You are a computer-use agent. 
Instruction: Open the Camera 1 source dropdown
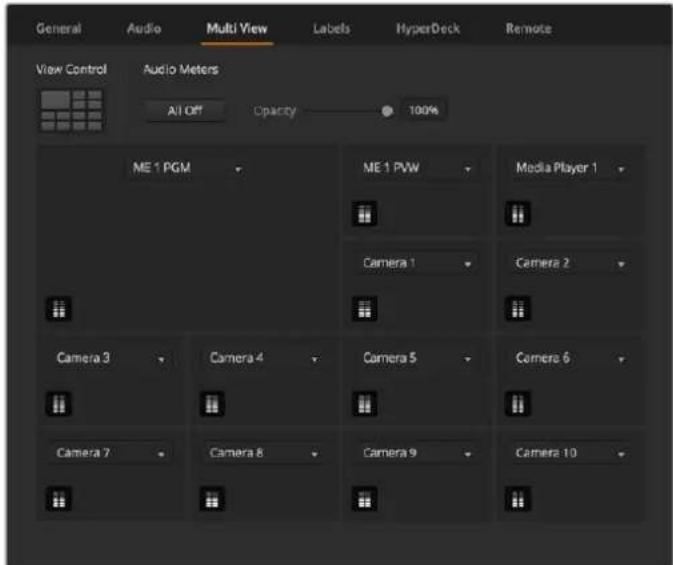[416, 263]
